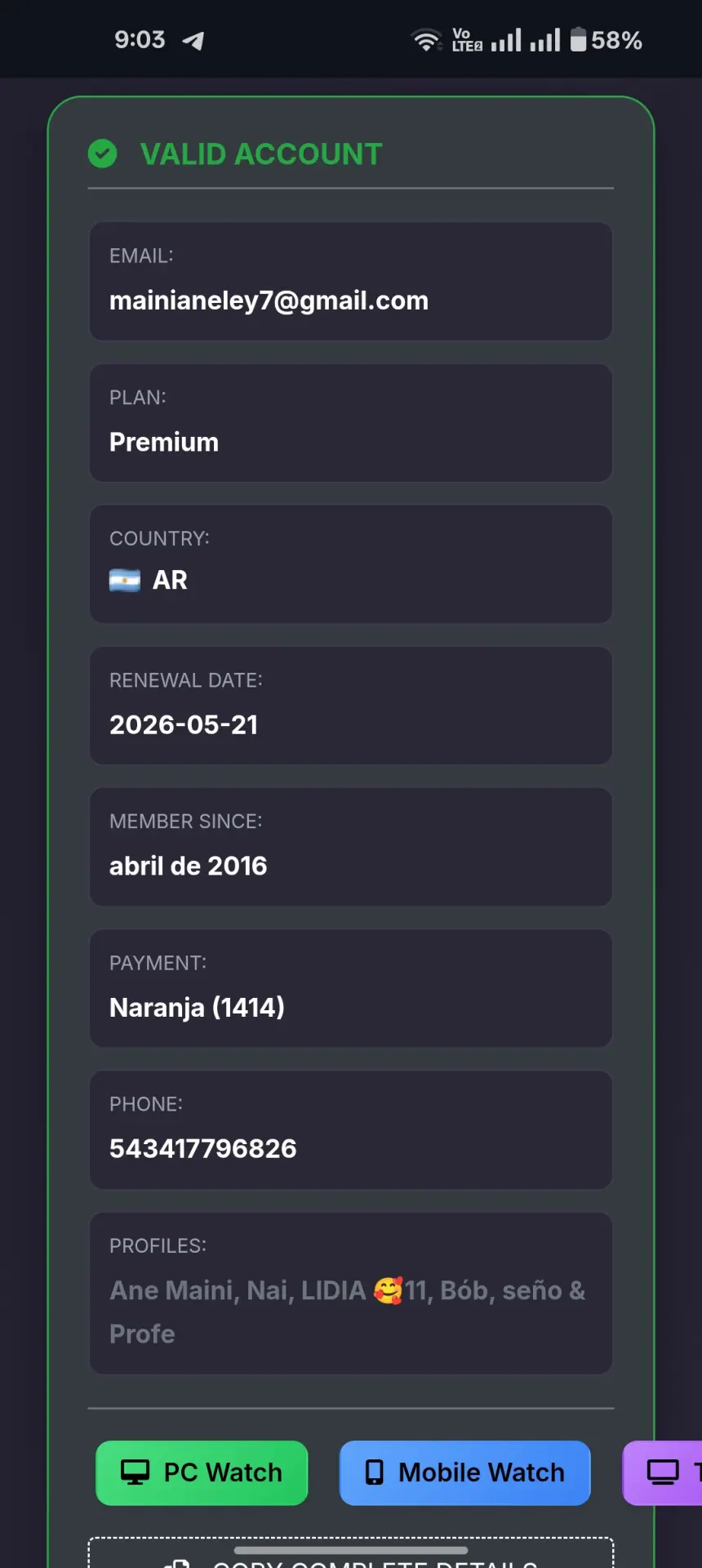Open the Mobile Watch button
Screen dimensions: 702x1568
click(x=464, y=1472)
